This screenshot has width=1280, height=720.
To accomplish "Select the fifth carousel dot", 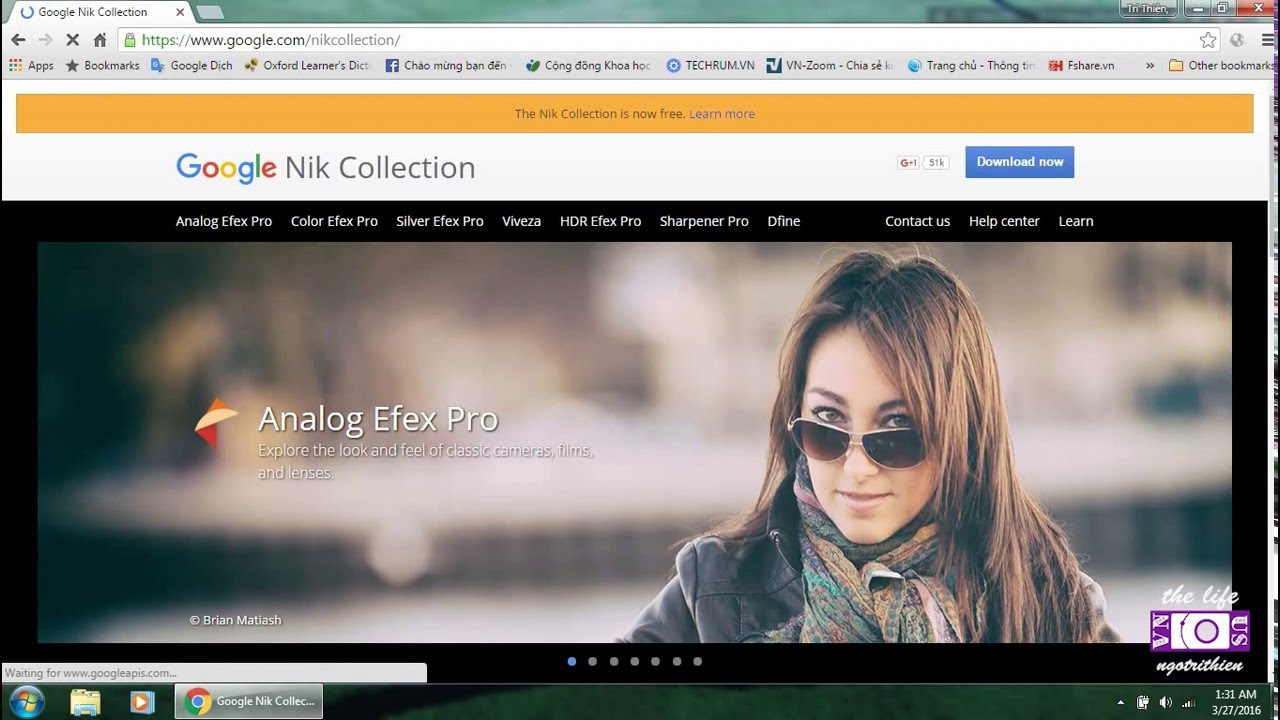I will point(656,661).
